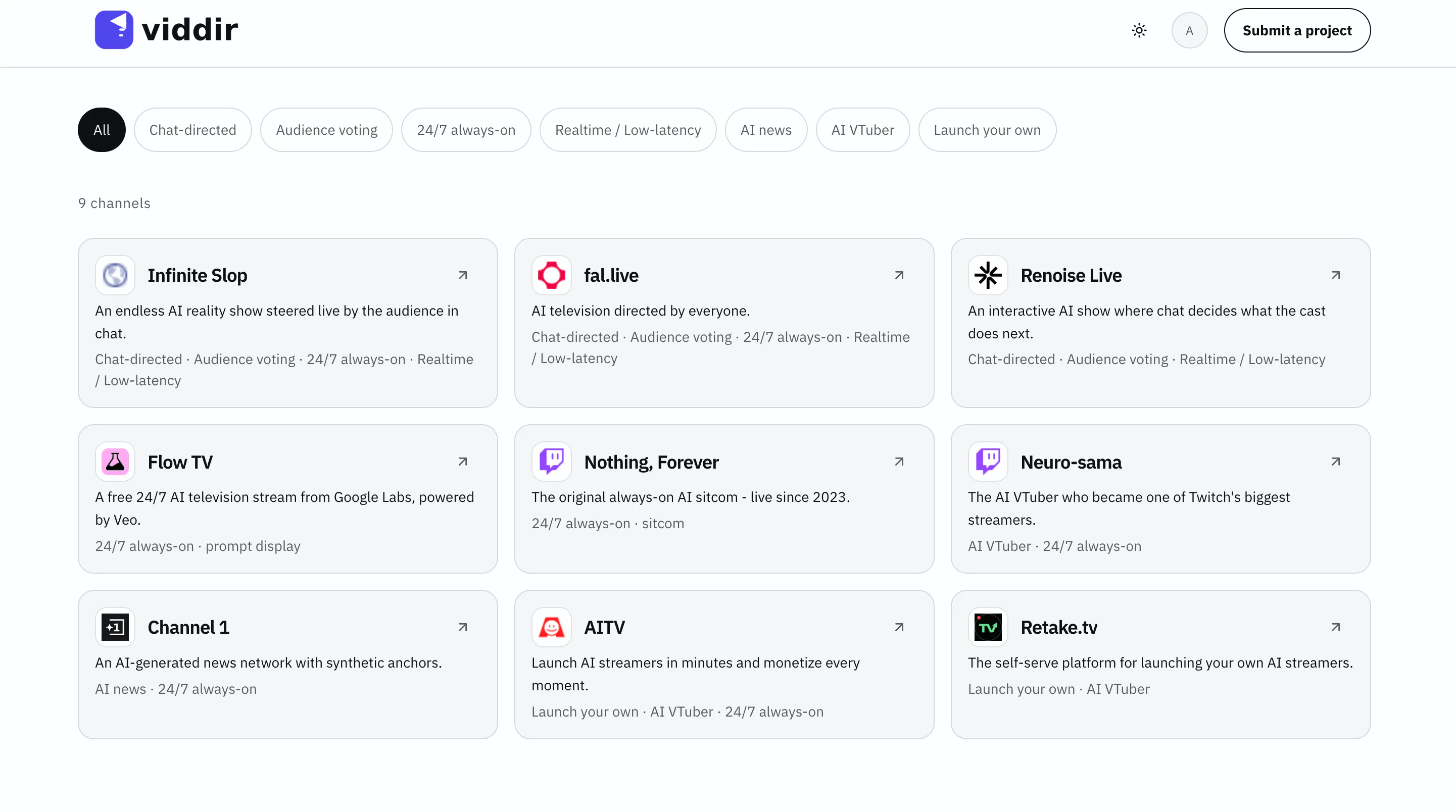Open the Neuro-sama channel title
The image size is (1456, 812).
pos(1071,462)
